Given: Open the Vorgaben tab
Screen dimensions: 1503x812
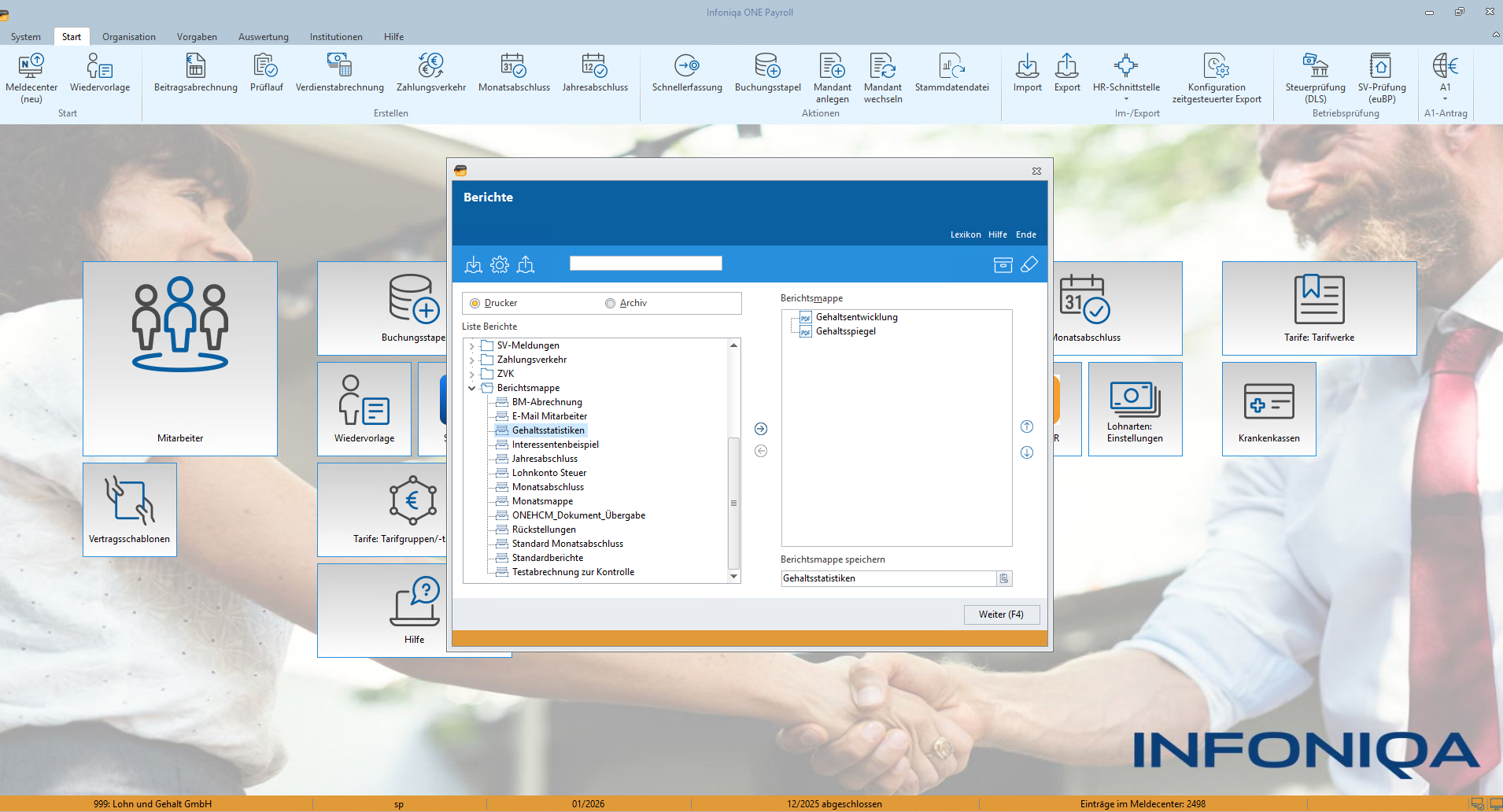Looking at the screenshot, I should [x=197, y=37].
